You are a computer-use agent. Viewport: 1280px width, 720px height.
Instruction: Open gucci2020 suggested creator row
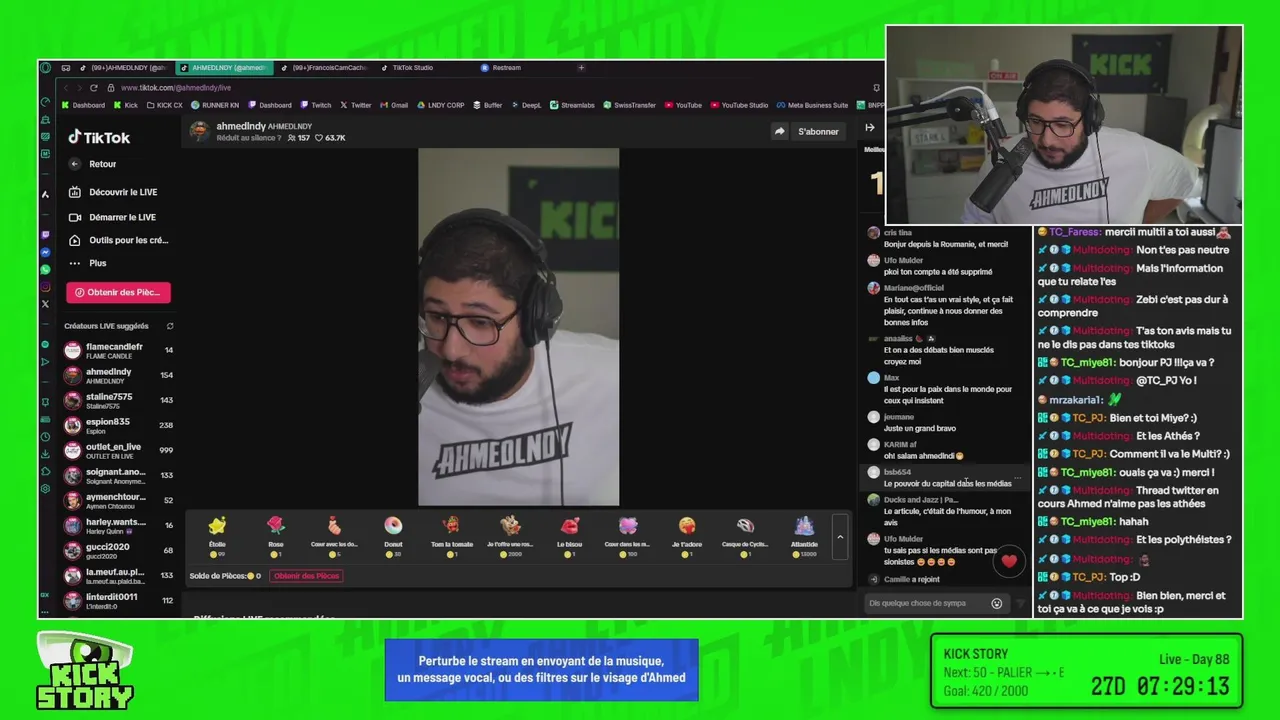118,550
